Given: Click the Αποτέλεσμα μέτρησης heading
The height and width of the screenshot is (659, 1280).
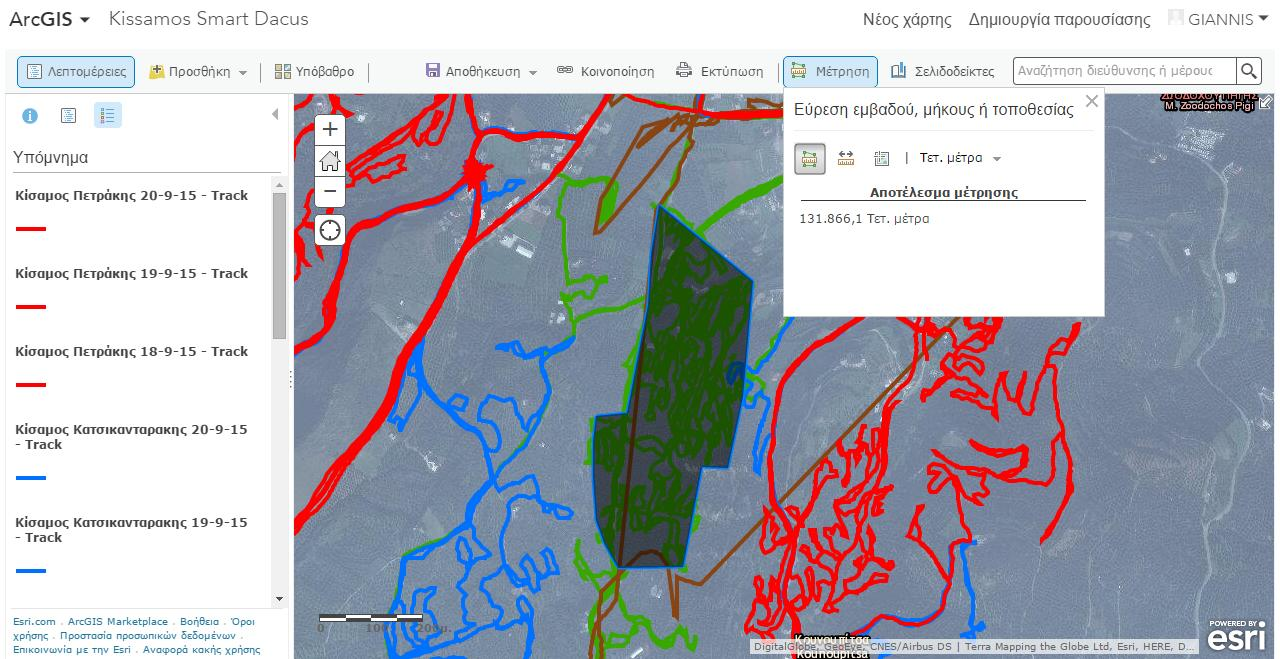Looking at the screenshot, I should 944,192.
